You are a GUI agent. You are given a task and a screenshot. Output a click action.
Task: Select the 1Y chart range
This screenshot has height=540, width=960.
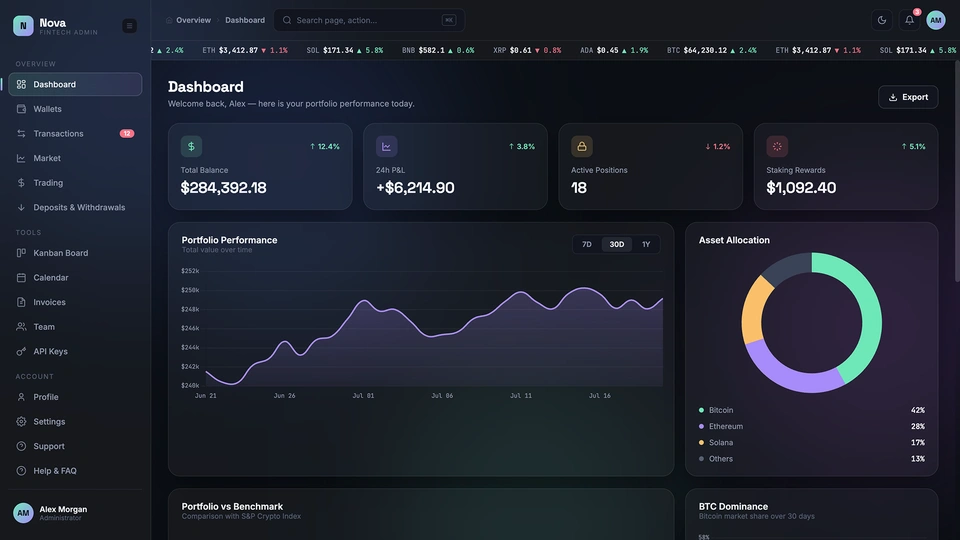tap(646, 244)
